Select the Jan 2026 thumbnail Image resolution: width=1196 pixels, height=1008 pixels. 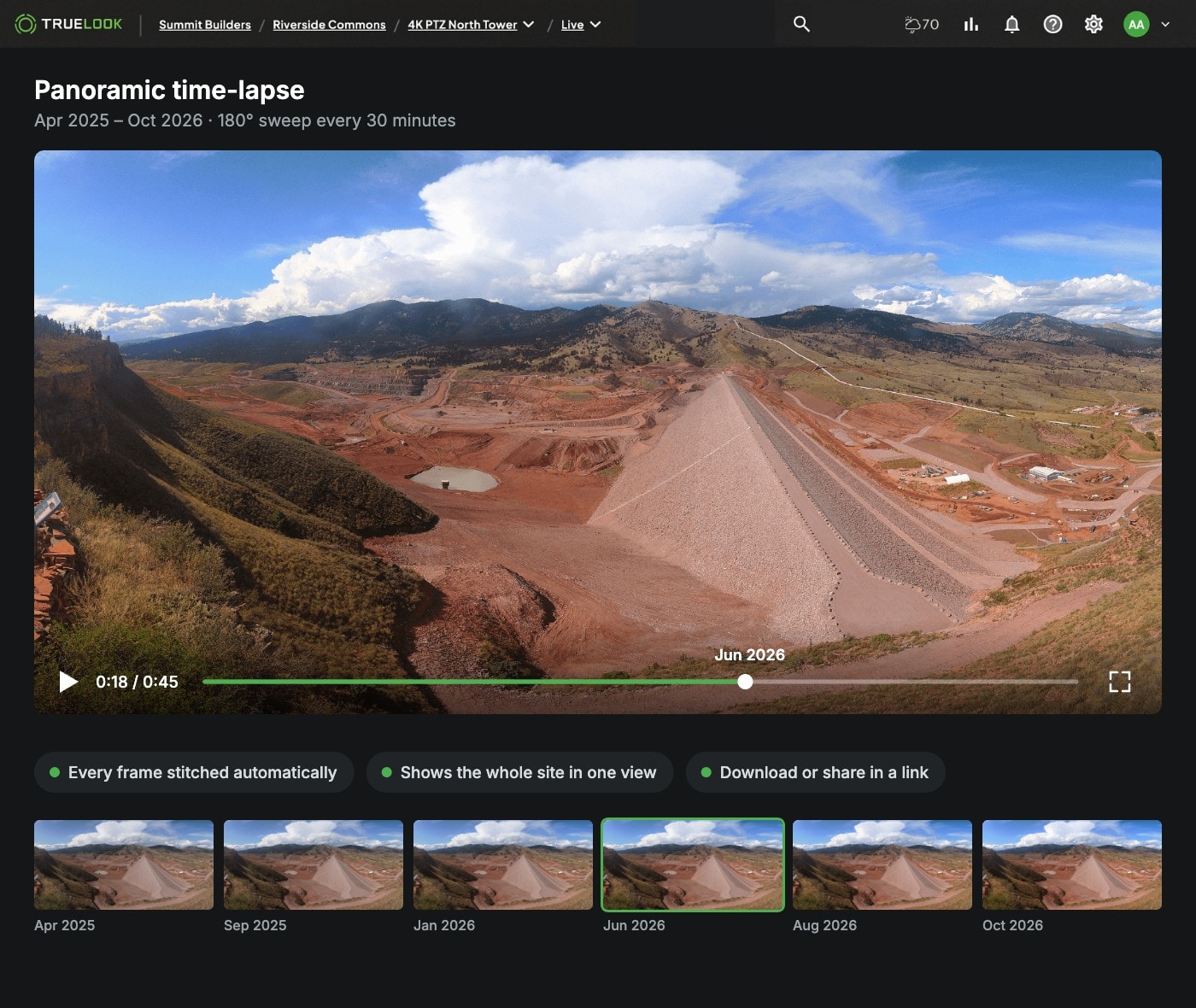[503, 864]
